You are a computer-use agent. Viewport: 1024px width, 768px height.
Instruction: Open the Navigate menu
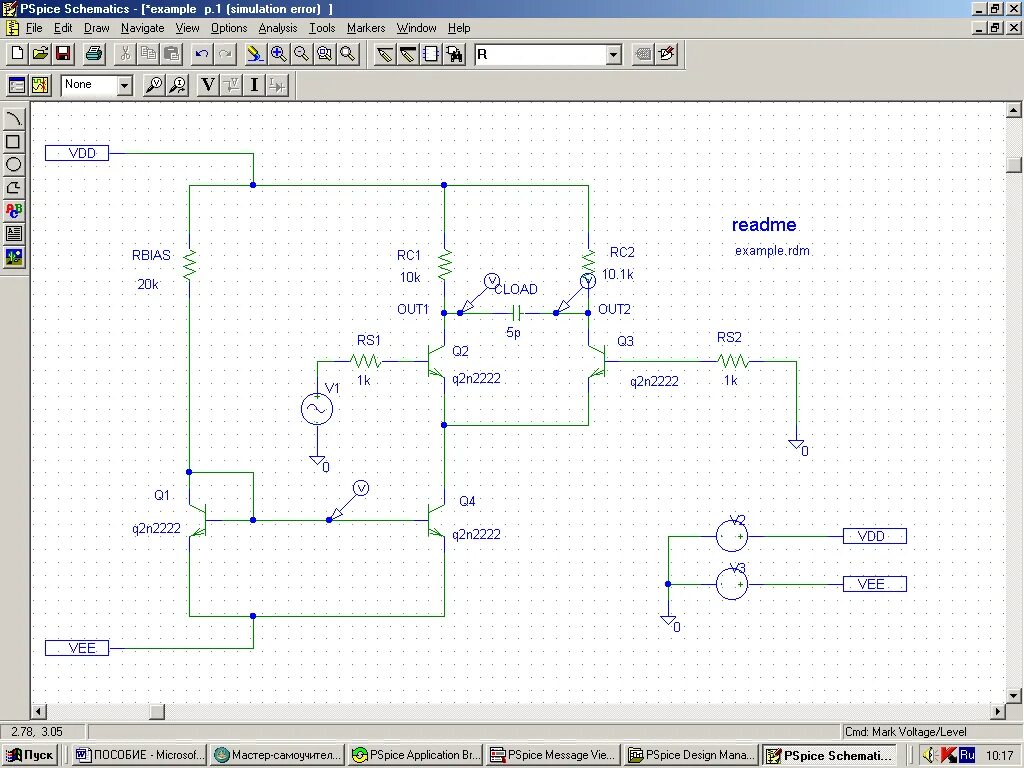[x=142, y=28]
